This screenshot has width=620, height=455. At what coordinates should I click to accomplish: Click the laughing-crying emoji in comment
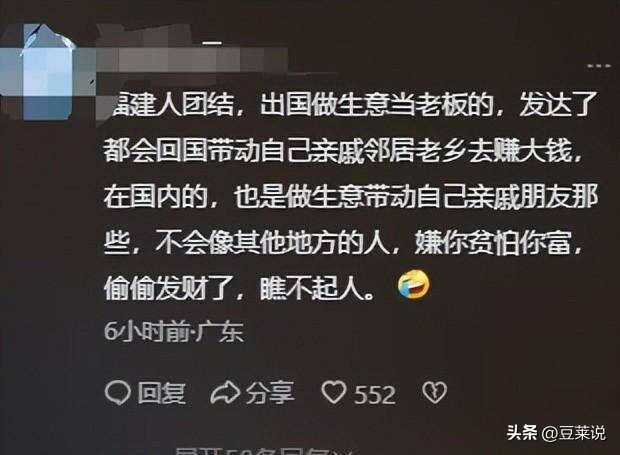414,284
